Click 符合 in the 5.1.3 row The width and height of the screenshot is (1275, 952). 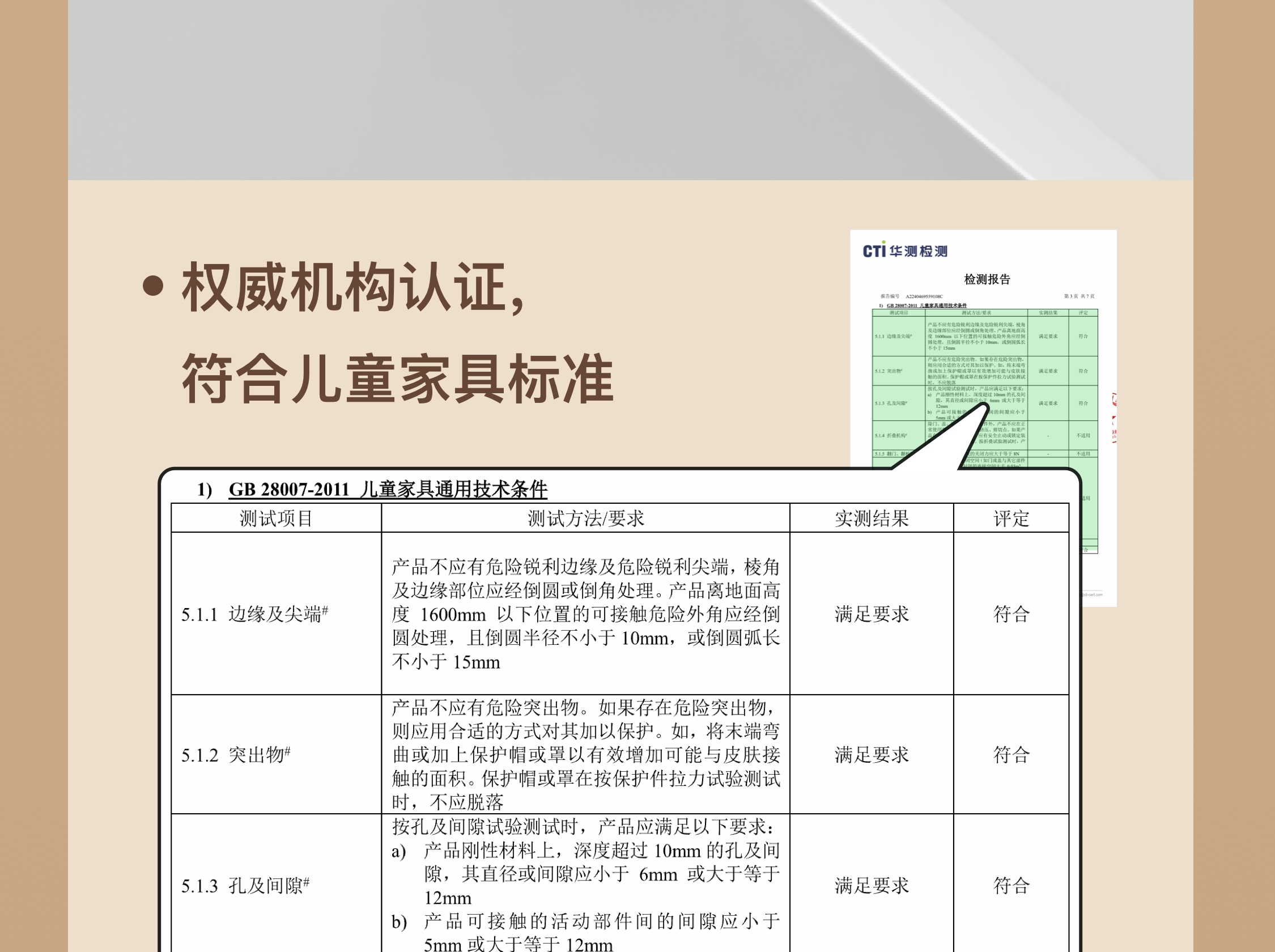click(1011, 885)
